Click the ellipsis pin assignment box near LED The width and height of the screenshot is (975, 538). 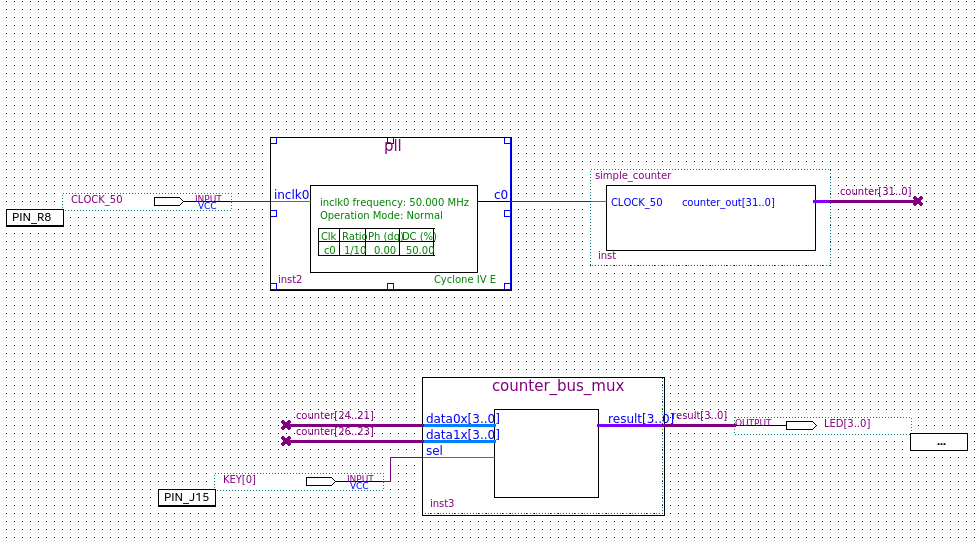[939, 442]
